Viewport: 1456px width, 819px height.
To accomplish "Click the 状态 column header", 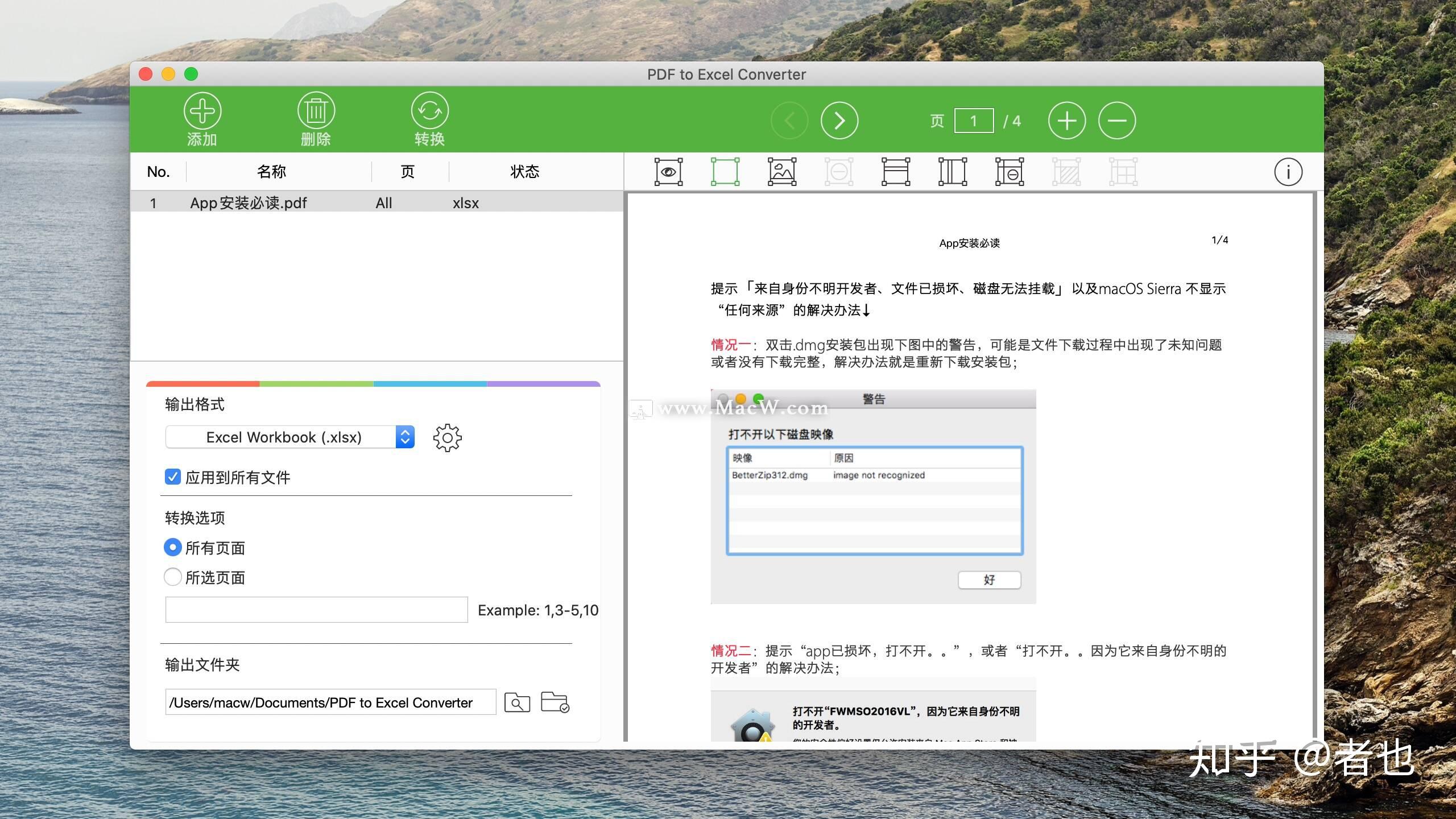I will point(524,172).
